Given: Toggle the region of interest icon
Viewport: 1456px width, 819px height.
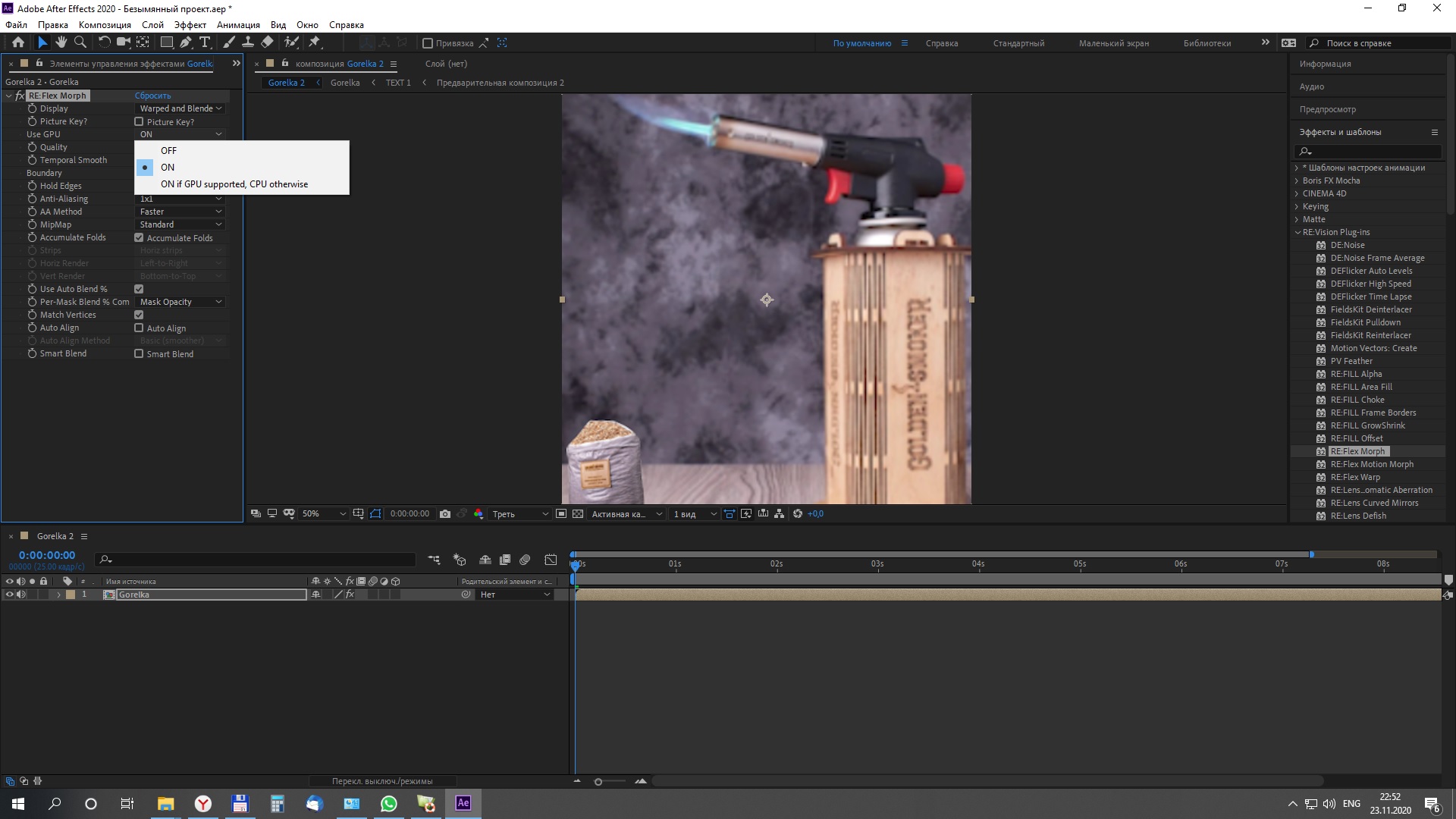Looking at the screenshot, I should tap(561, 513).
